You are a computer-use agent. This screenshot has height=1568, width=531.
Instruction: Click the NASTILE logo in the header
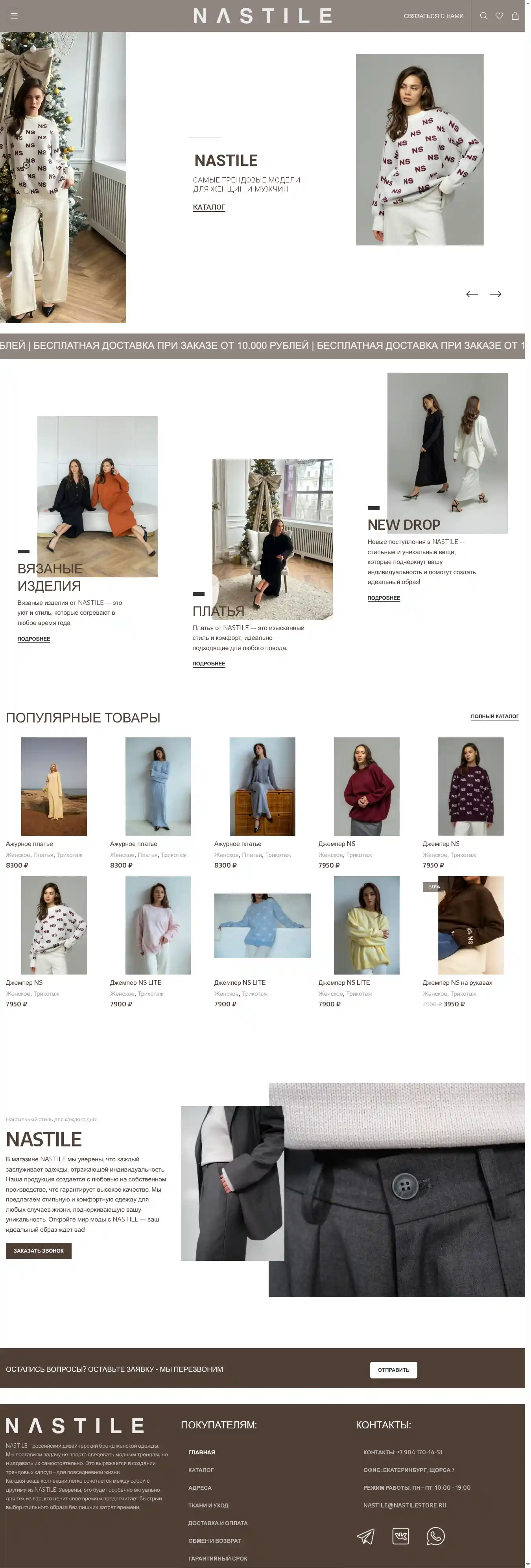click(x=262, y=16)
